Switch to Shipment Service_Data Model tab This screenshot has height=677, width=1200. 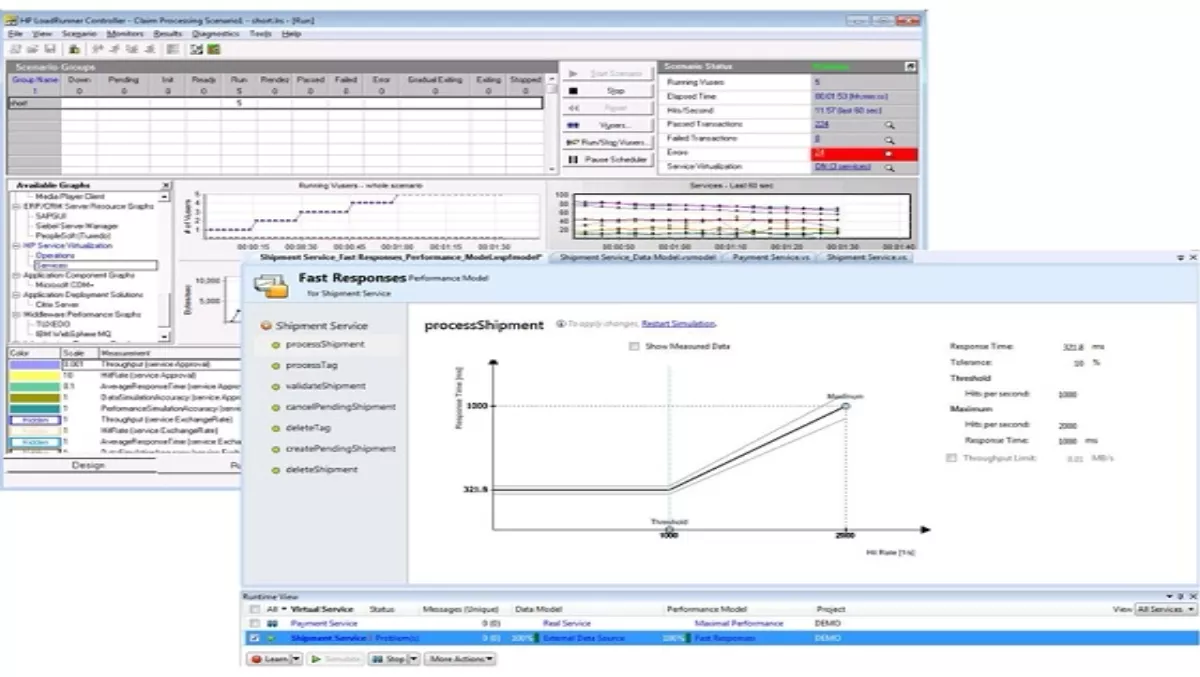635,257
